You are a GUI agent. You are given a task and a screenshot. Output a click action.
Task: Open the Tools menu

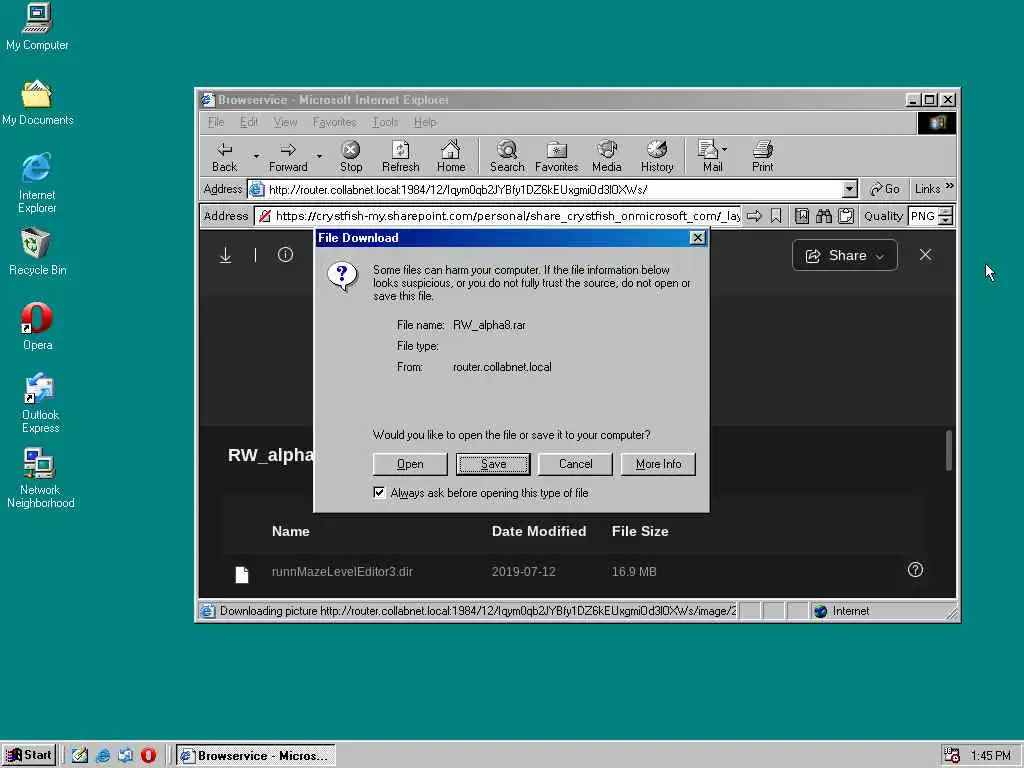[385, 122]
